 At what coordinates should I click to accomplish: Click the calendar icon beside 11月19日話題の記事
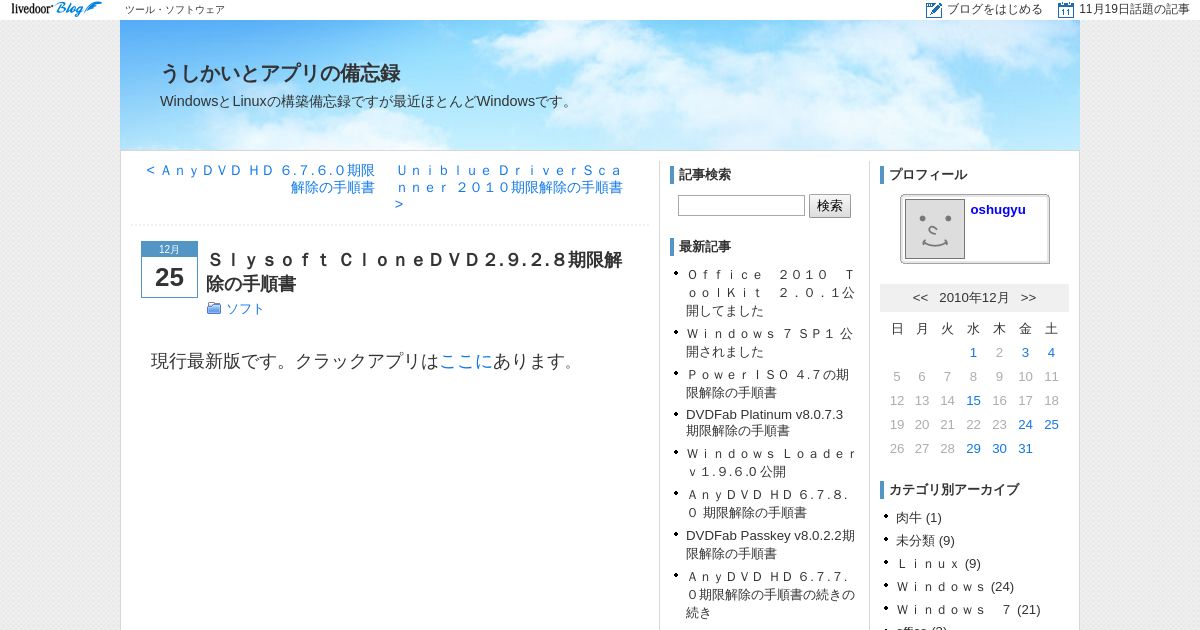click(x=1066, y=10)
